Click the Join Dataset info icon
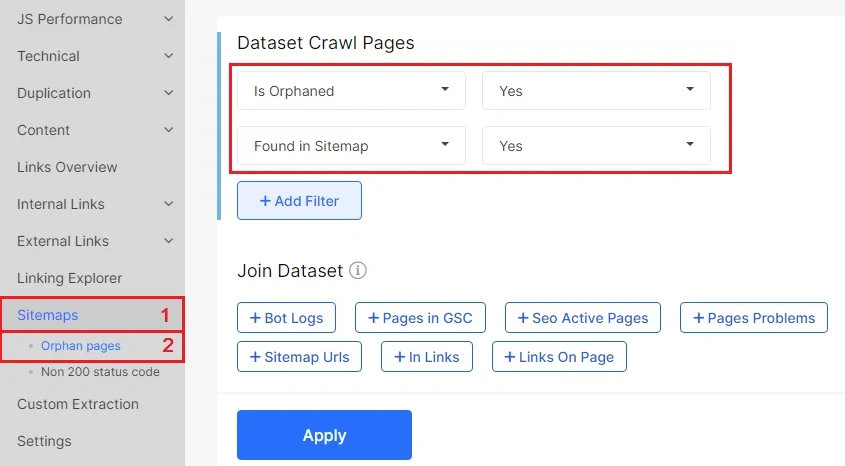Image resolution: width=845 pixels, height=466 pixels. (358, 270)
